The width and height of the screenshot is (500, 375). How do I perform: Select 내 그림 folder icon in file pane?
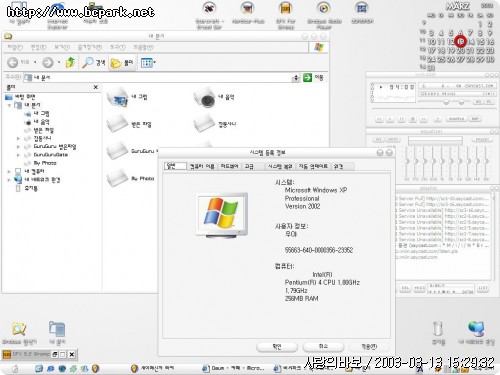pos(117,97)
